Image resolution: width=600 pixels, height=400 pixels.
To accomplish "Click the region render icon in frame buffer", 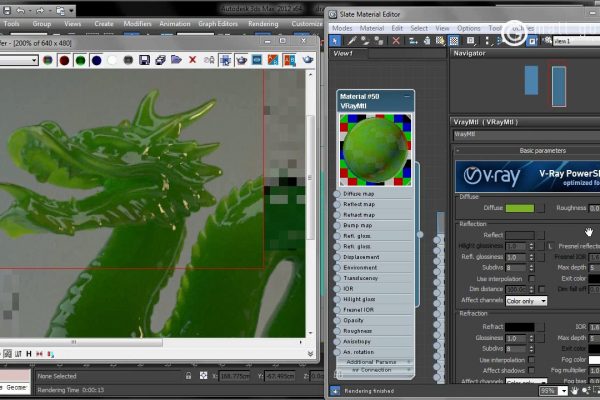I will 225,60.
